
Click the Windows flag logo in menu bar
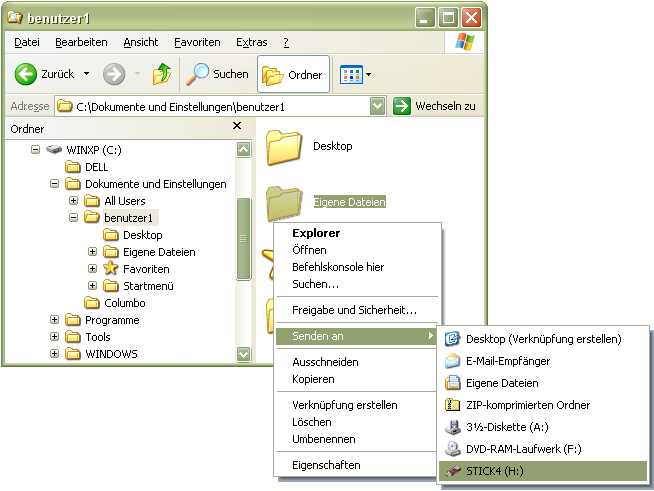[x=465, y=42]
